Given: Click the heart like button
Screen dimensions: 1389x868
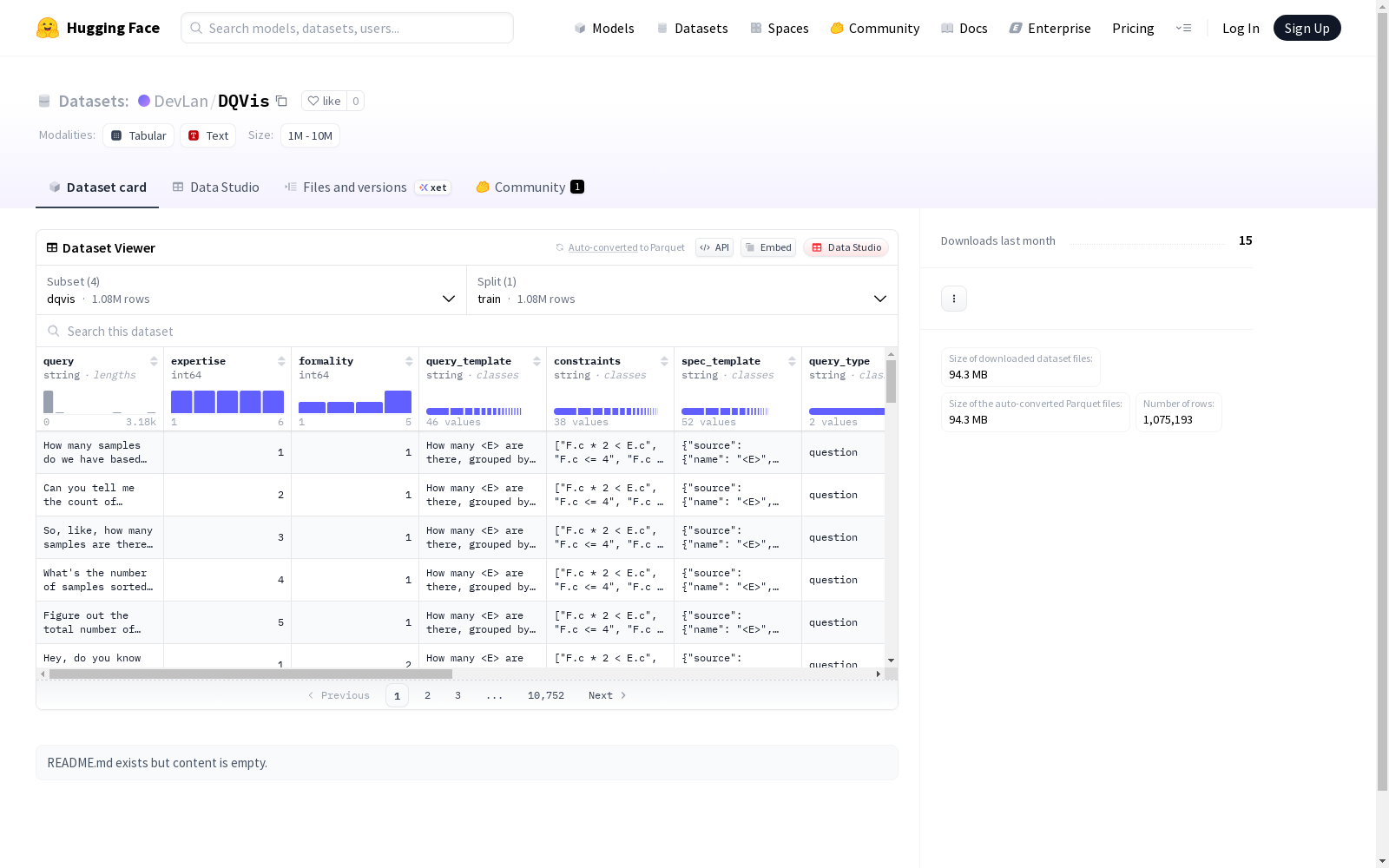Looking at the screenshot, I should (324, 101).
